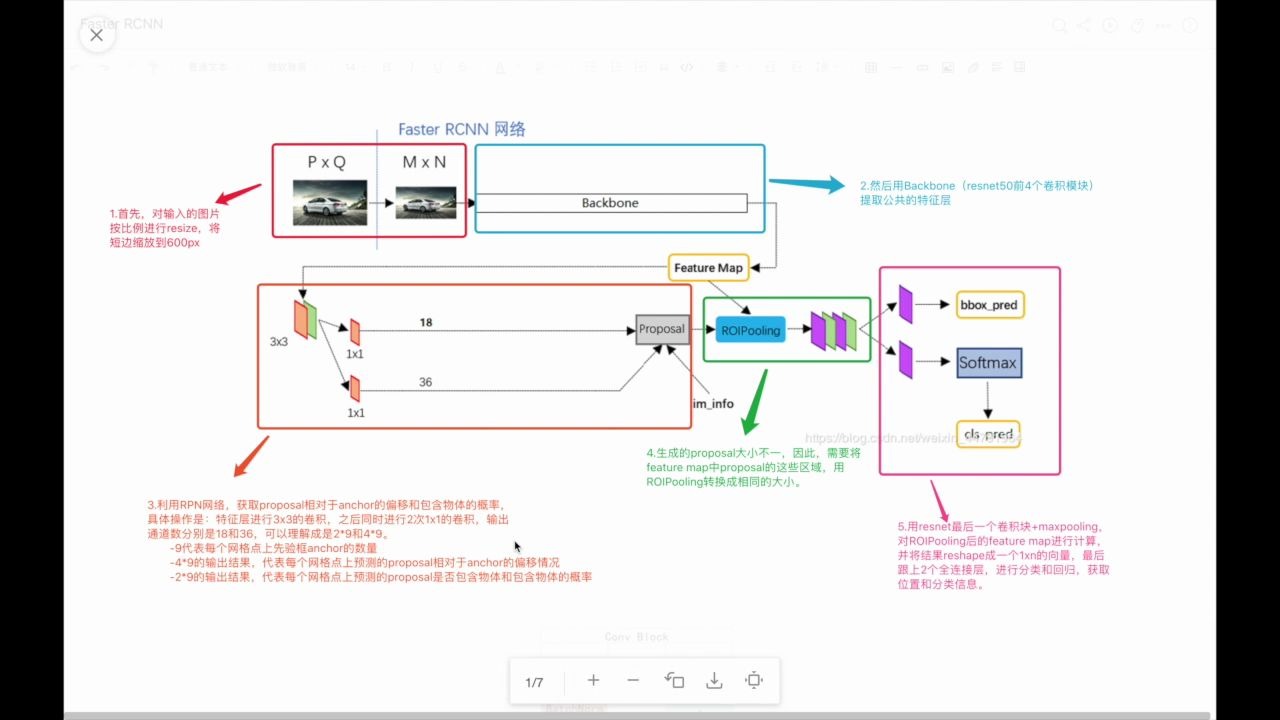
Task: Rotate the page with the rotate icon
Action: pyautogui.click(x=674, y=679)
